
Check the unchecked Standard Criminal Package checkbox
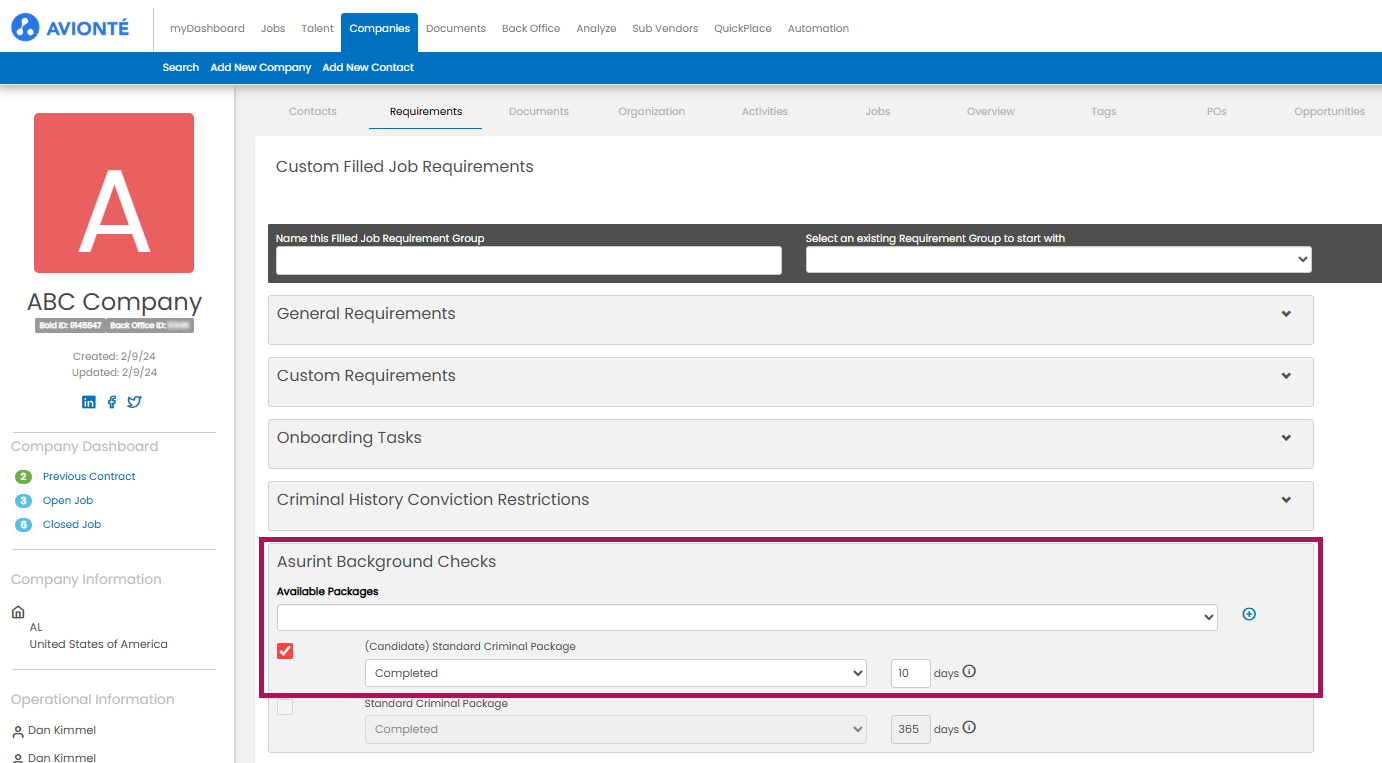[x=285, y=707]
